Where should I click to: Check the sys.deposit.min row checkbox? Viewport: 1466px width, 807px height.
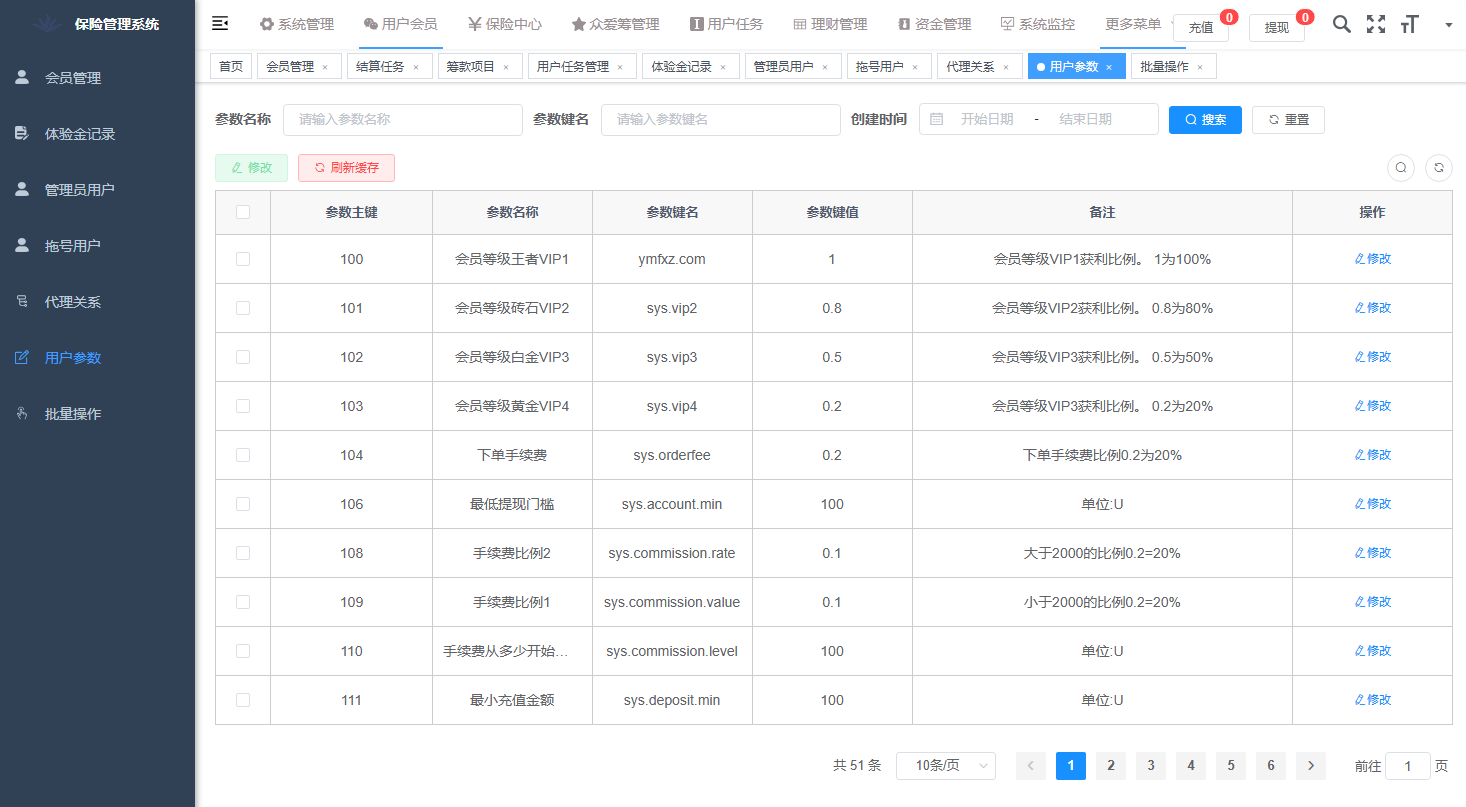tap(243, 700)
